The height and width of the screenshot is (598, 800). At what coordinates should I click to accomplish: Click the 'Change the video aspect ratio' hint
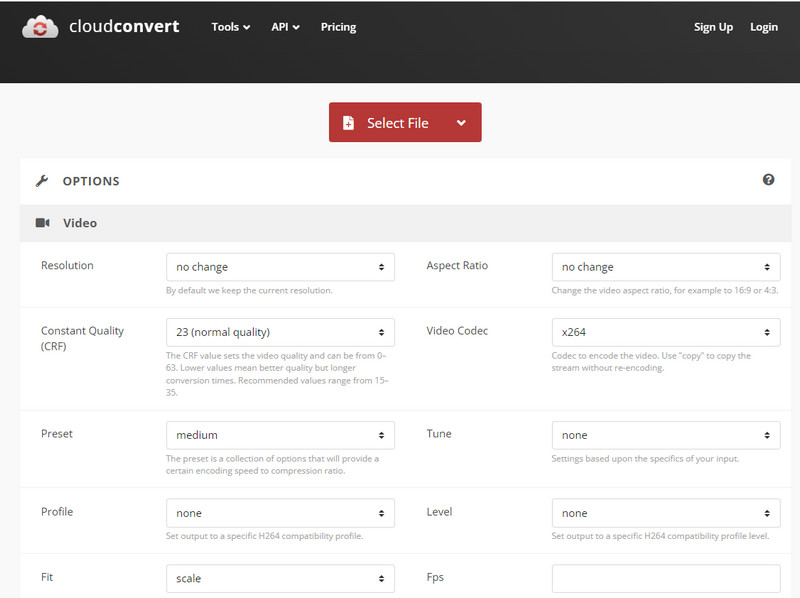(665, 290)
